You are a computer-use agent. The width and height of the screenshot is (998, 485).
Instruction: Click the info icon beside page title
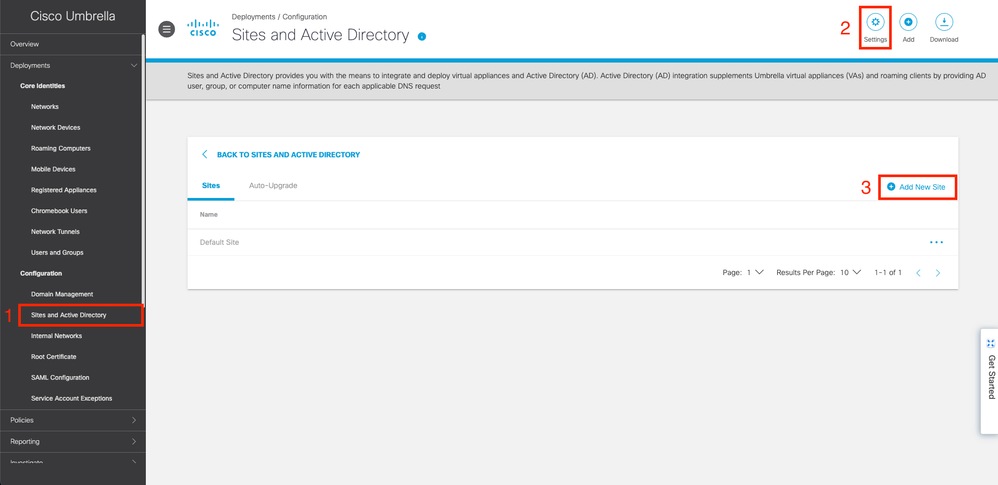pyautogui.click(x=422, y=37)
